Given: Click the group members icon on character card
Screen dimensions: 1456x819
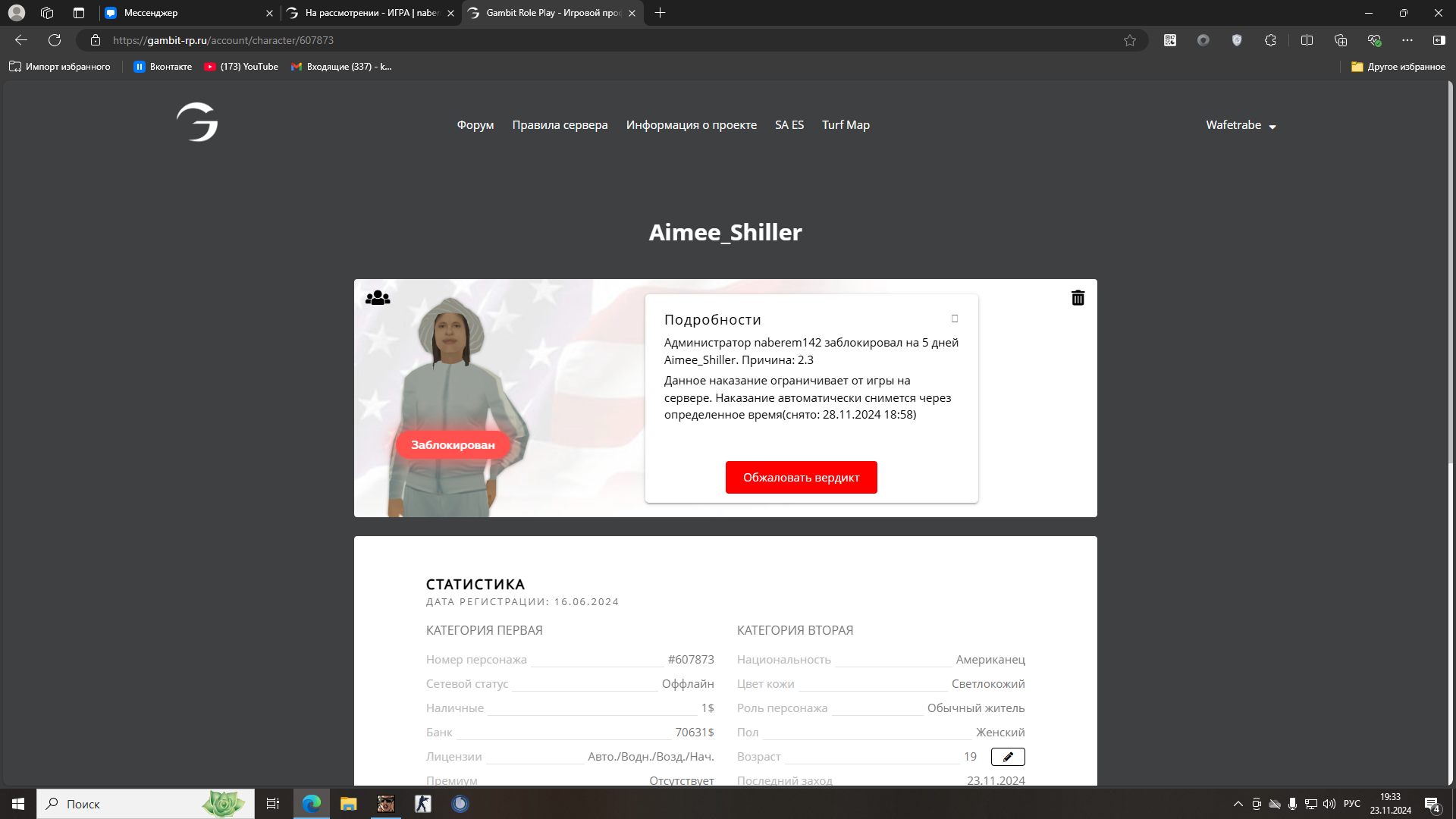Looking at the screenshot, I should (x=378, y=298).
